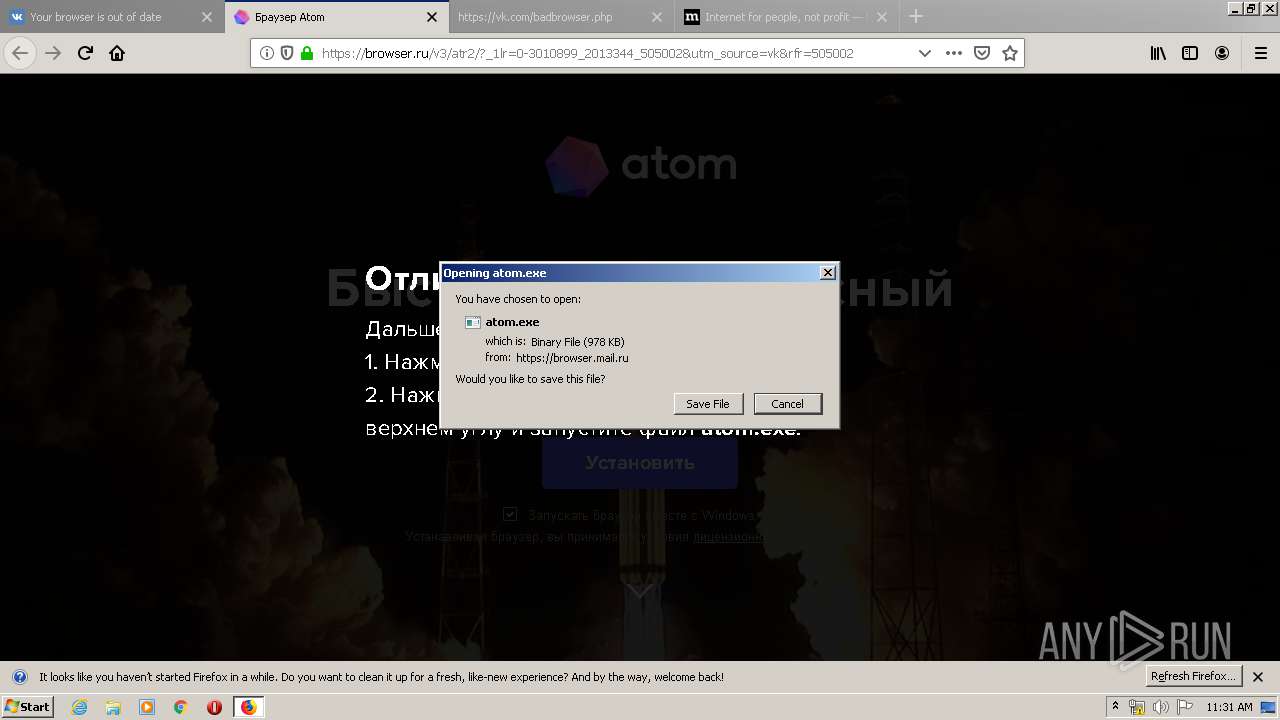1280x720 pixels.
Task: Open the media player taskbar icon
Action: pos(147,707)
